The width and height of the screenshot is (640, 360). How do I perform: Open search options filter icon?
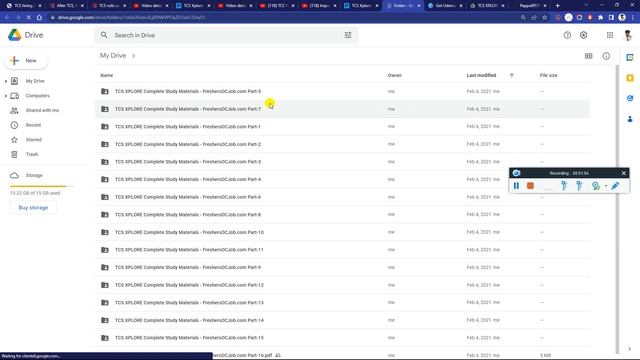point(348,35)
